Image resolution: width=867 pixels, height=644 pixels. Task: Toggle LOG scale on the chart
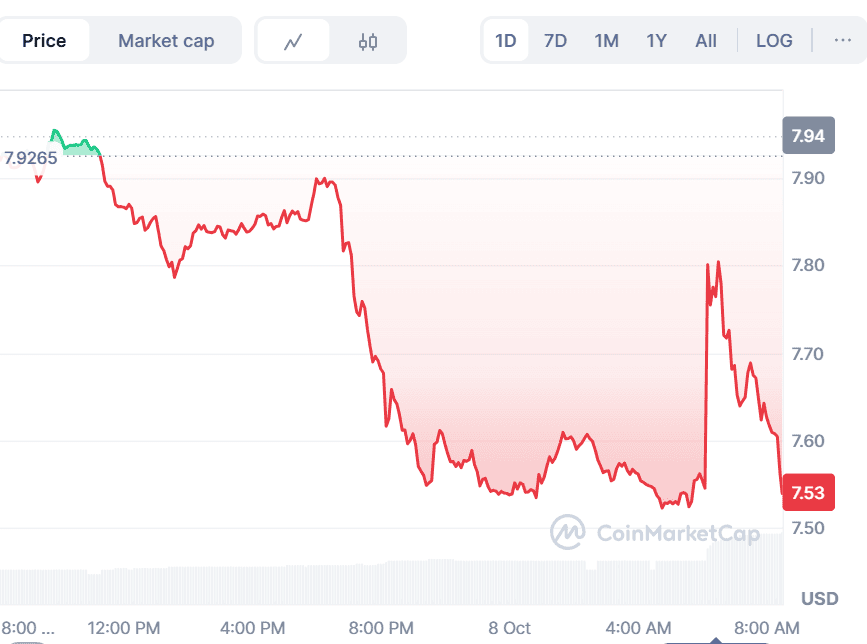point(774,41)
